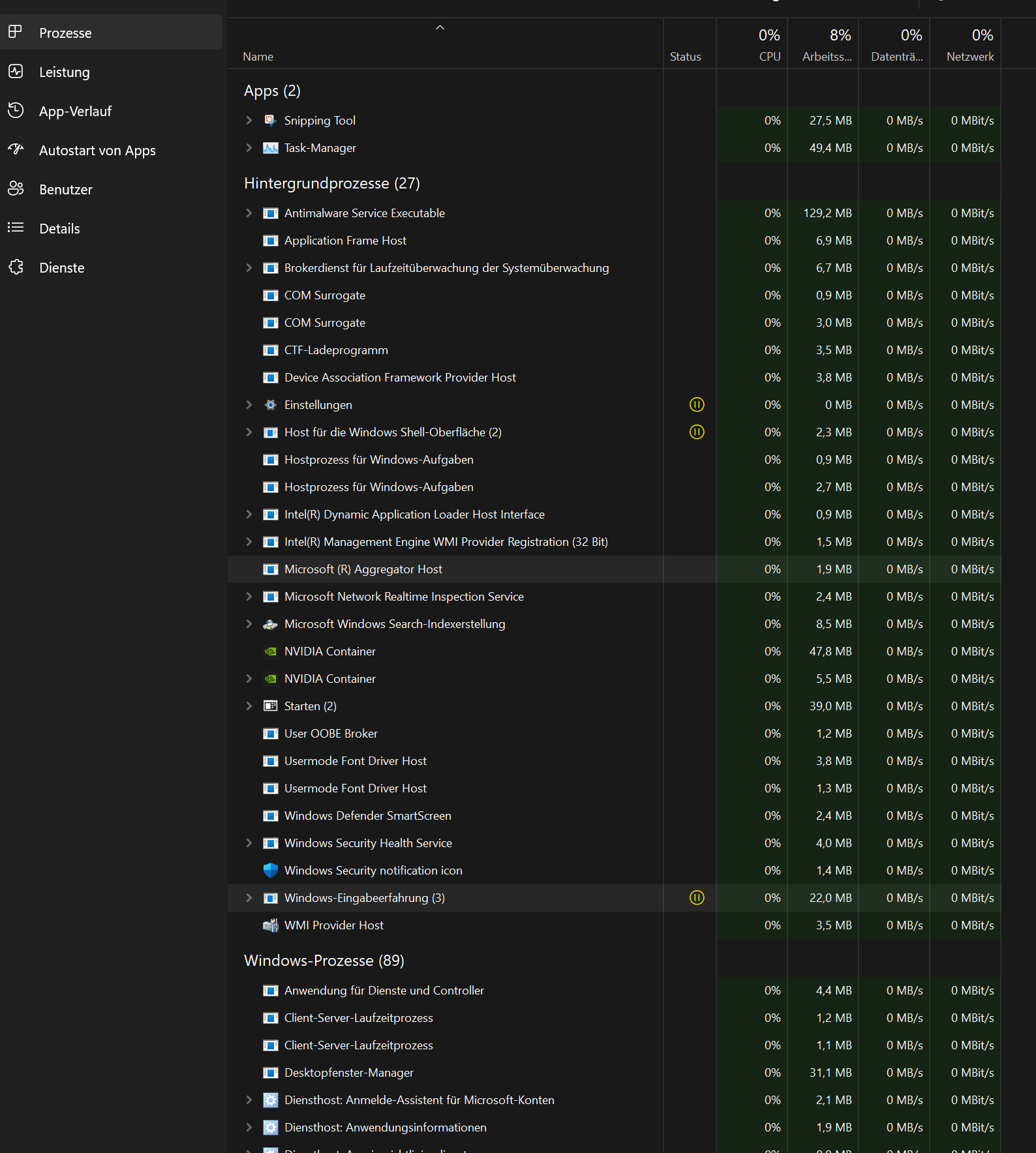This screenshot has height=1153, width=1036.
Task: Click the suspended status icon for Einstellungen
Action: [697, 405]
